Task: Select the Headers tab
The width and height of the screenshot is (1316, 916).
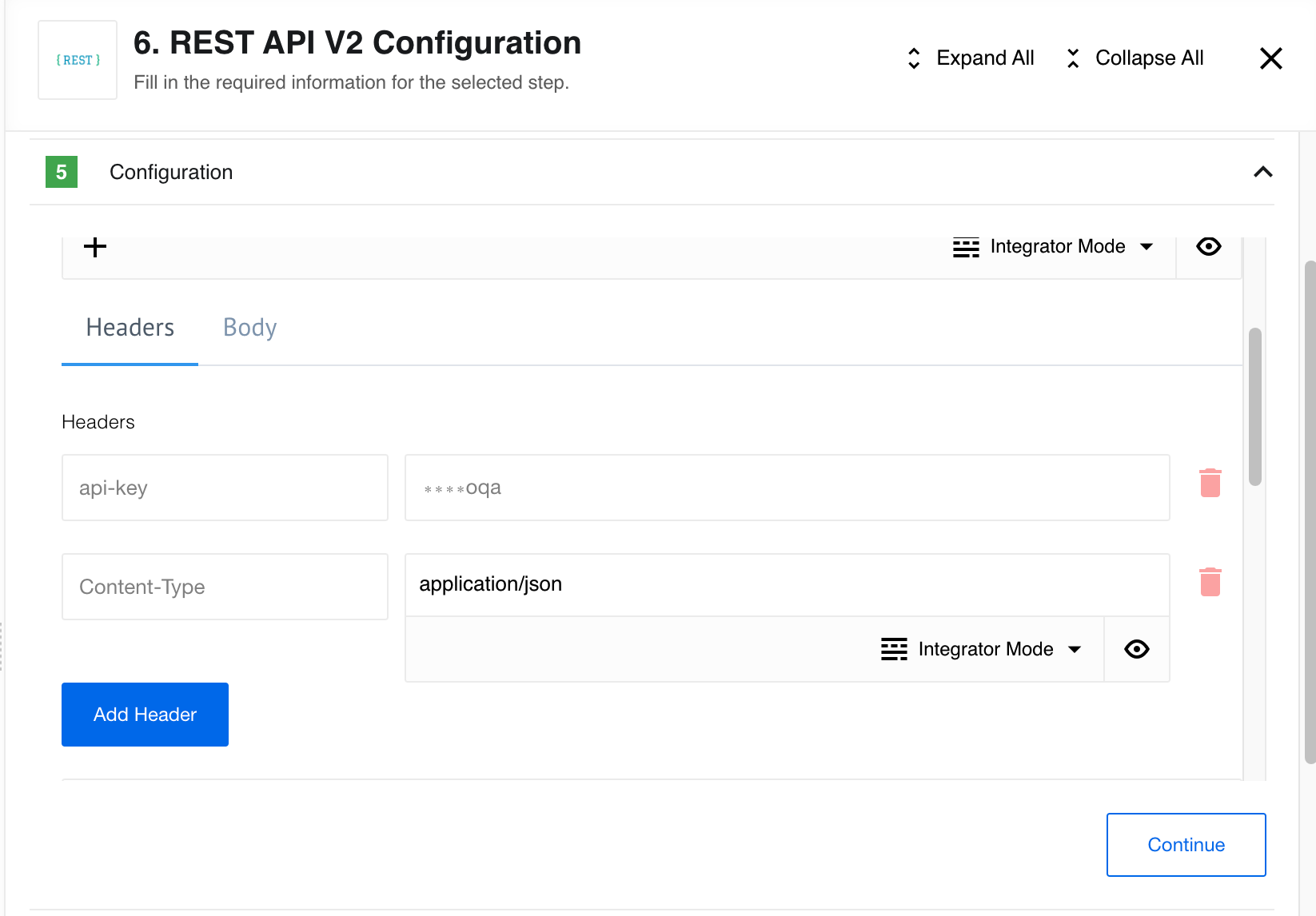Action: [x=130, y=327]
